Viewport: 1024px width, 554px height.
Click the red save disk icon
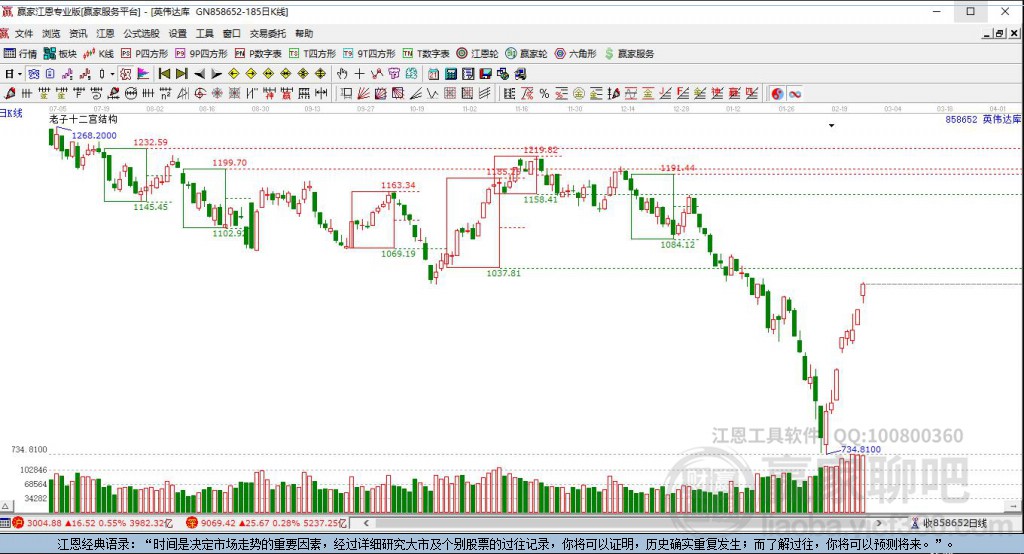click(486, 74)
